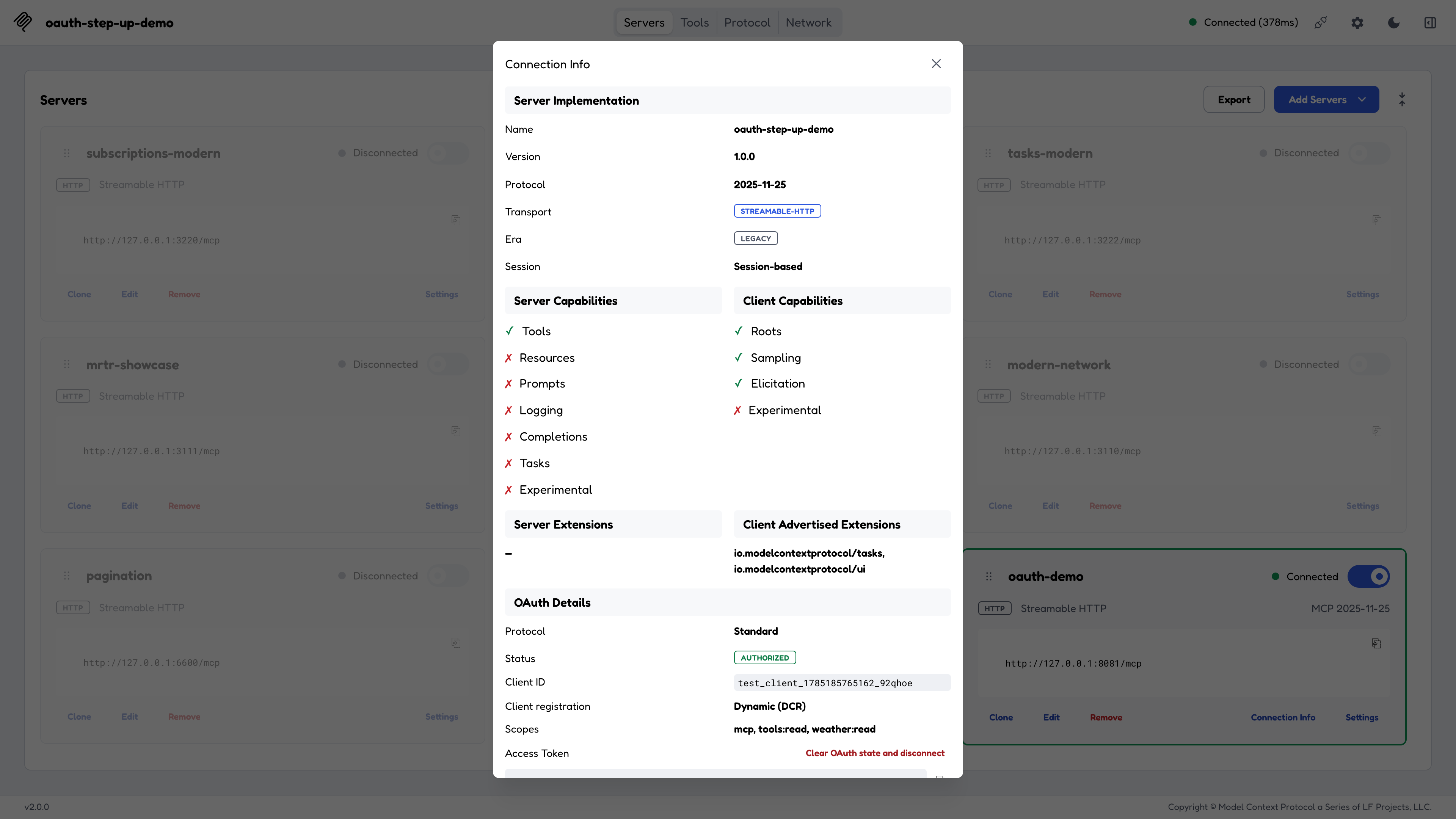Click the Tools server capability row
The height and width of the screenshot is (819, 1456).
point(528,331)
